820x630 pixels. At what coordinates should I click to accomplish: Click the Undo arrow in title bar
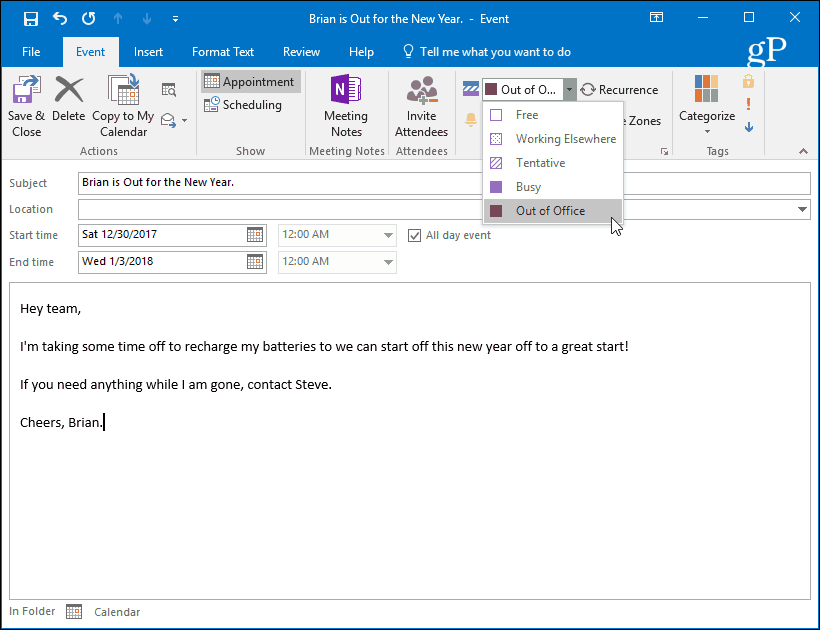click(60, 18)
